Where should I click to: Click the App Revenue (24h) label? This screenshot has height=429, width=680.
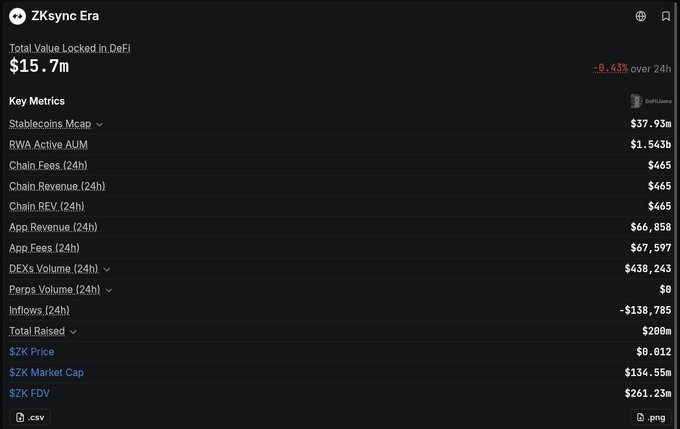(53, 227)
